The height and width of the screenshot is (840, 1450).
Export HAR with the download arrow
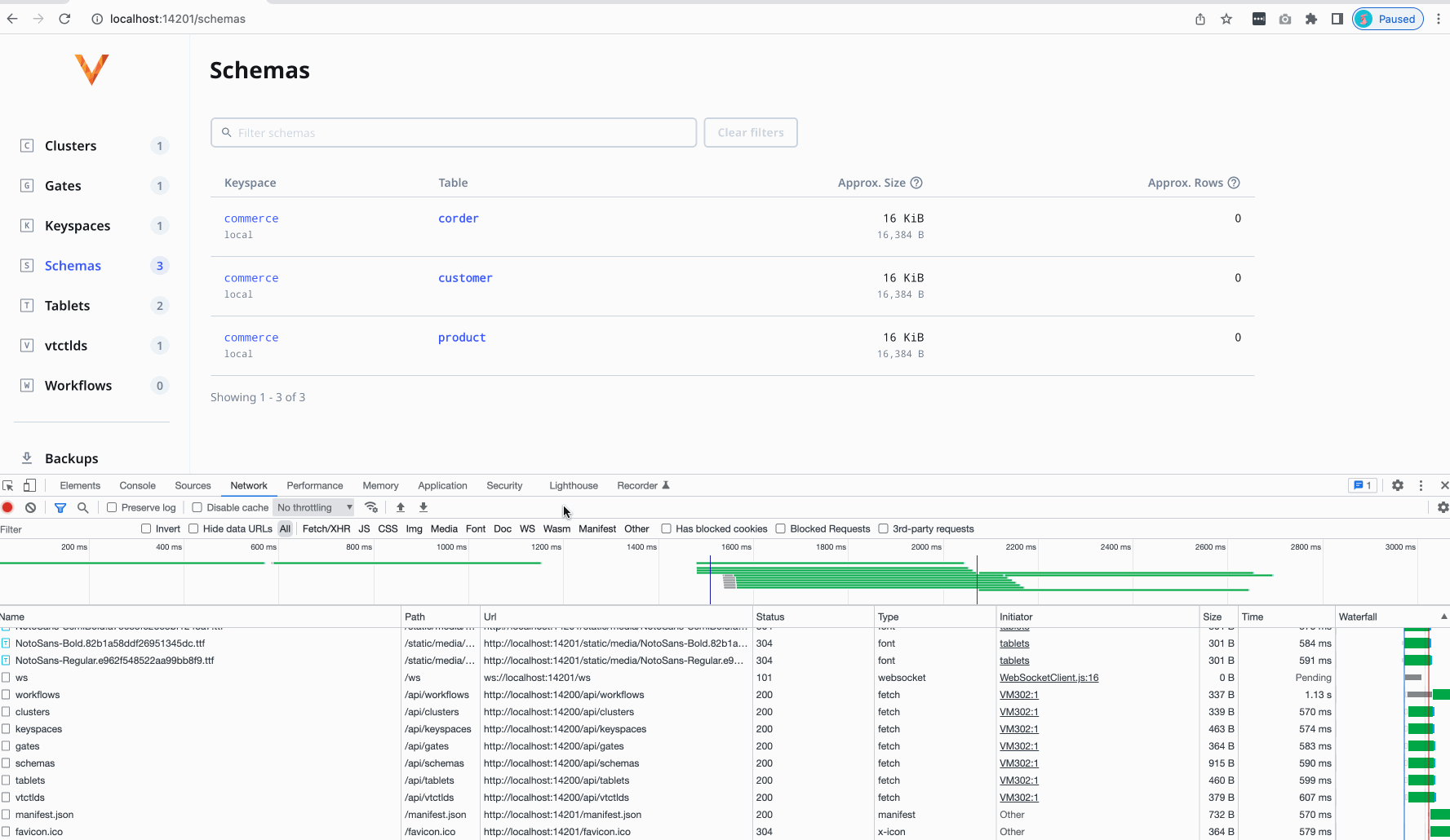click(x=423, y=507)
